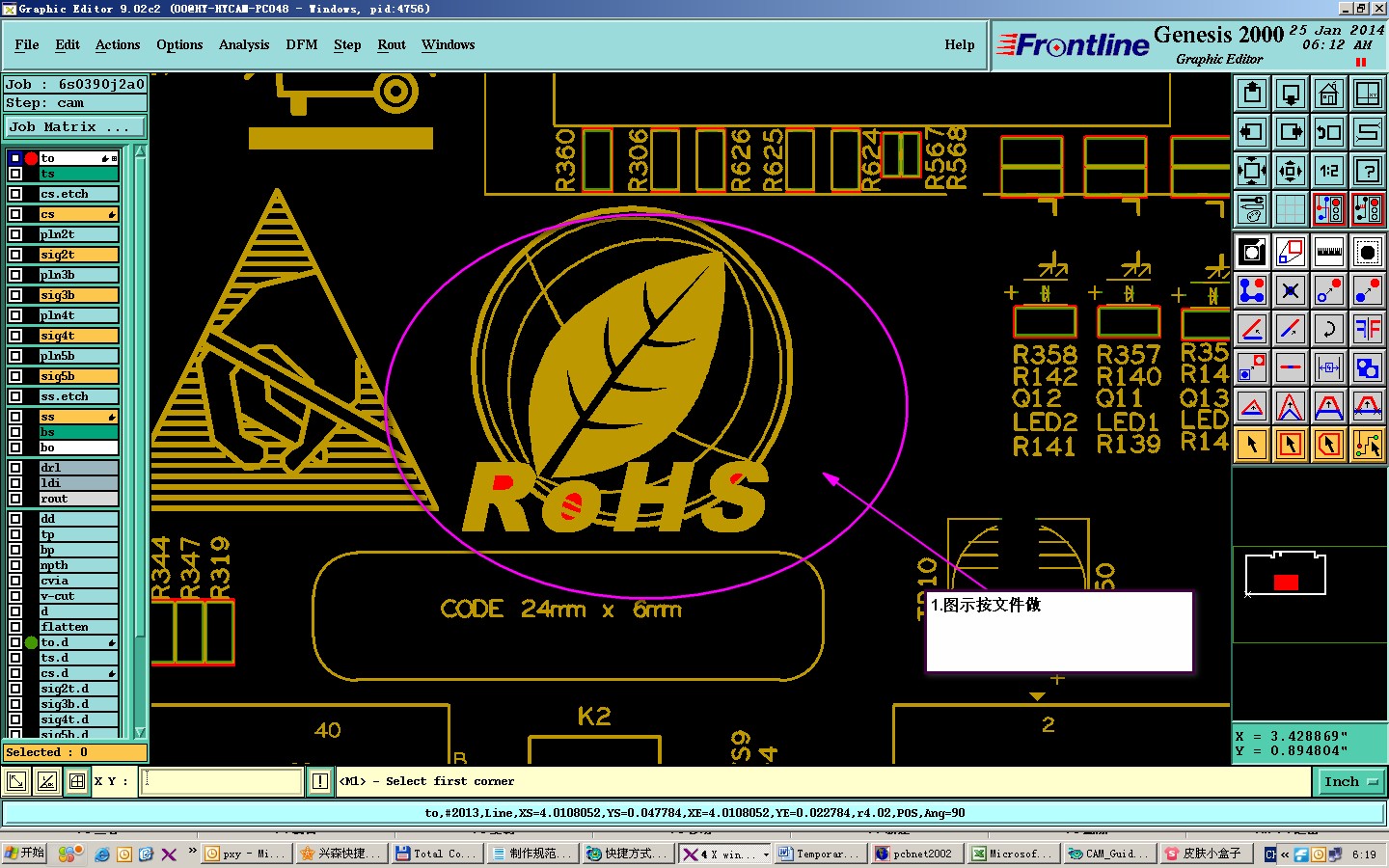The height and width of the screenshot is (868, 1389).
Task: Click the snap-to-grid icon beside X Y
Action: point(77,781)
